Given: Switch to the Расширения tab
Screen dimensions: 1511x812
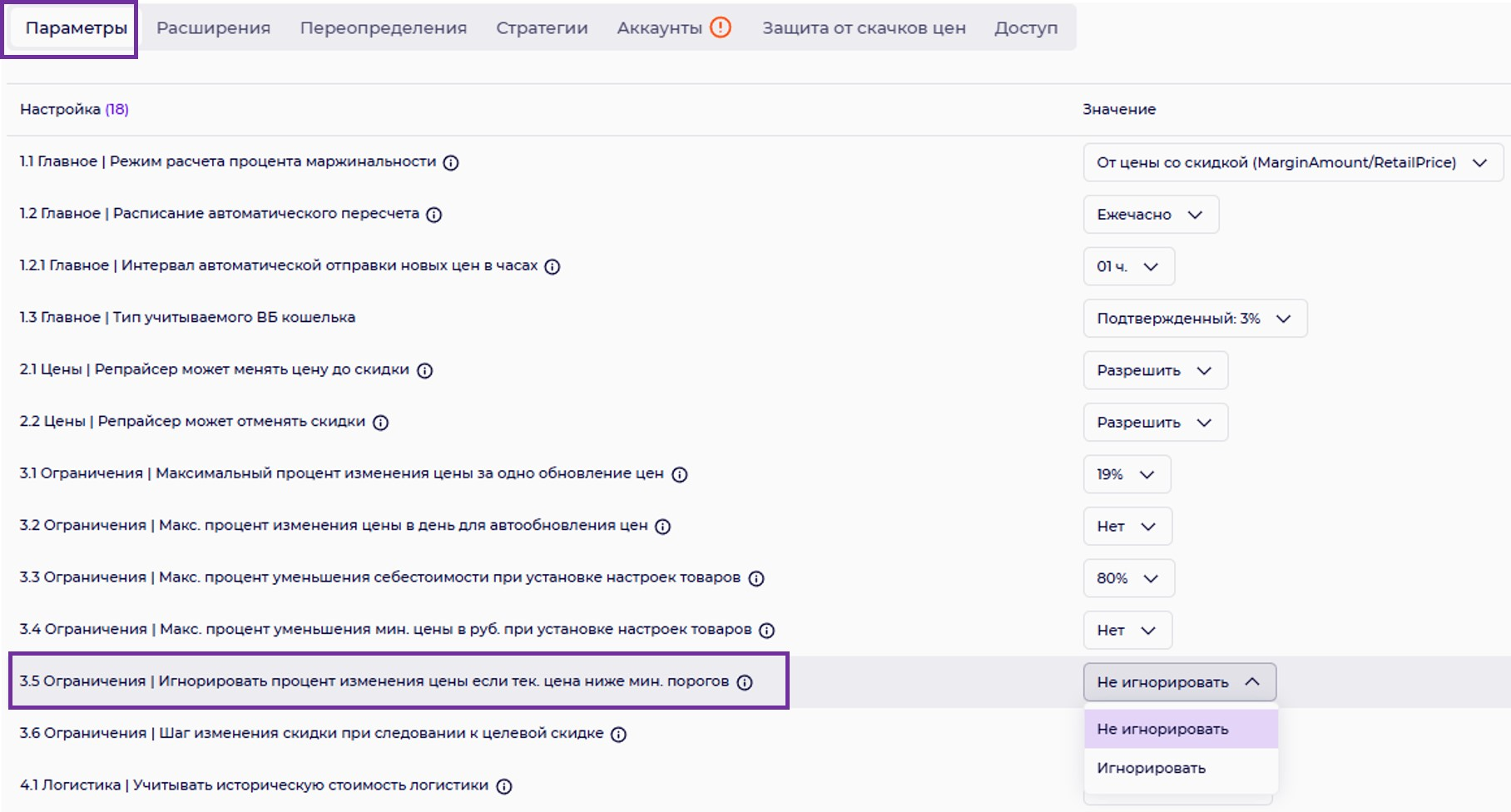Looking at the screenshot, I should pyautogui.click(x=213, y=28).
